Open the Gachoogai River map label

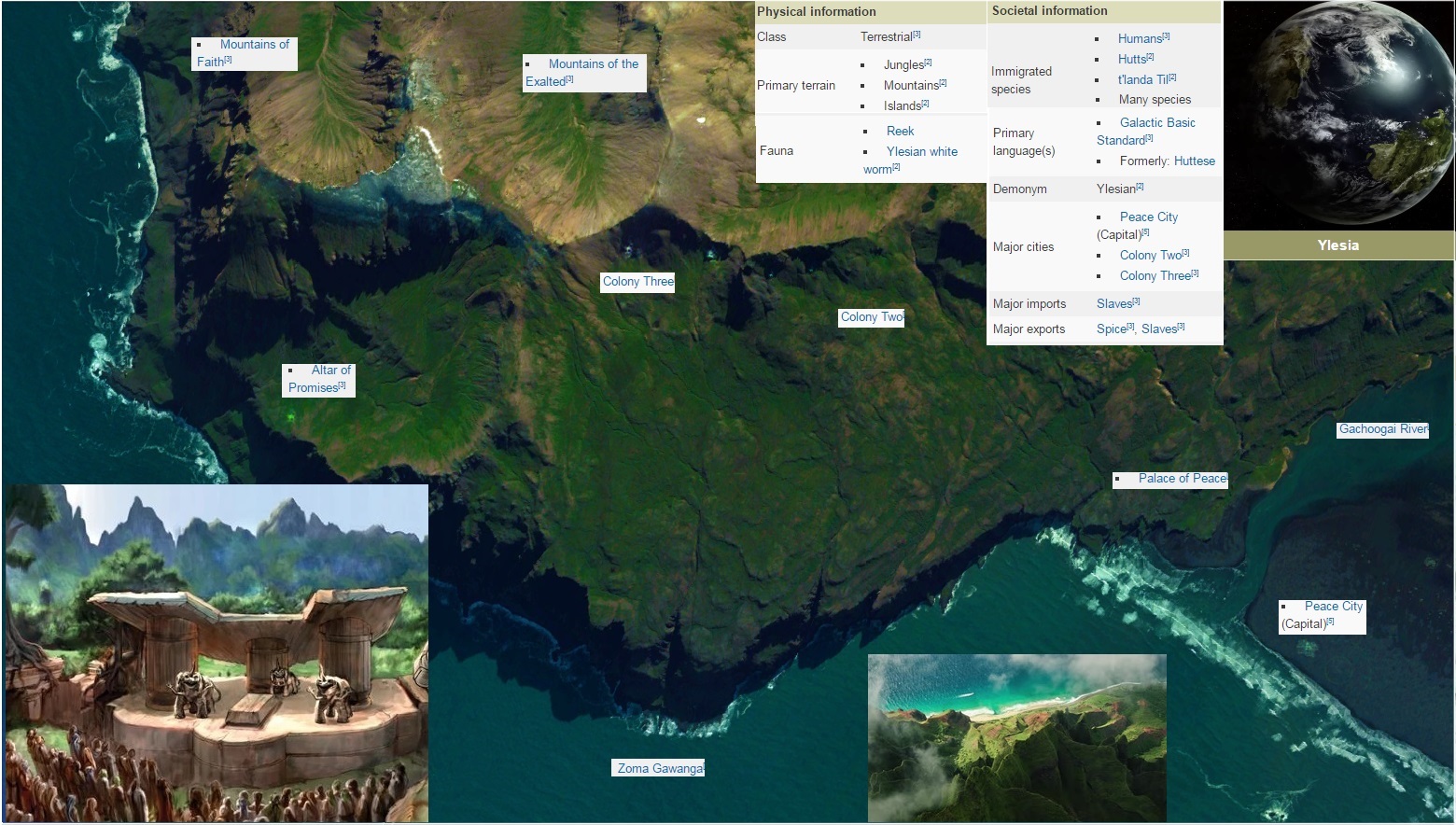[x=1382, y=429]
